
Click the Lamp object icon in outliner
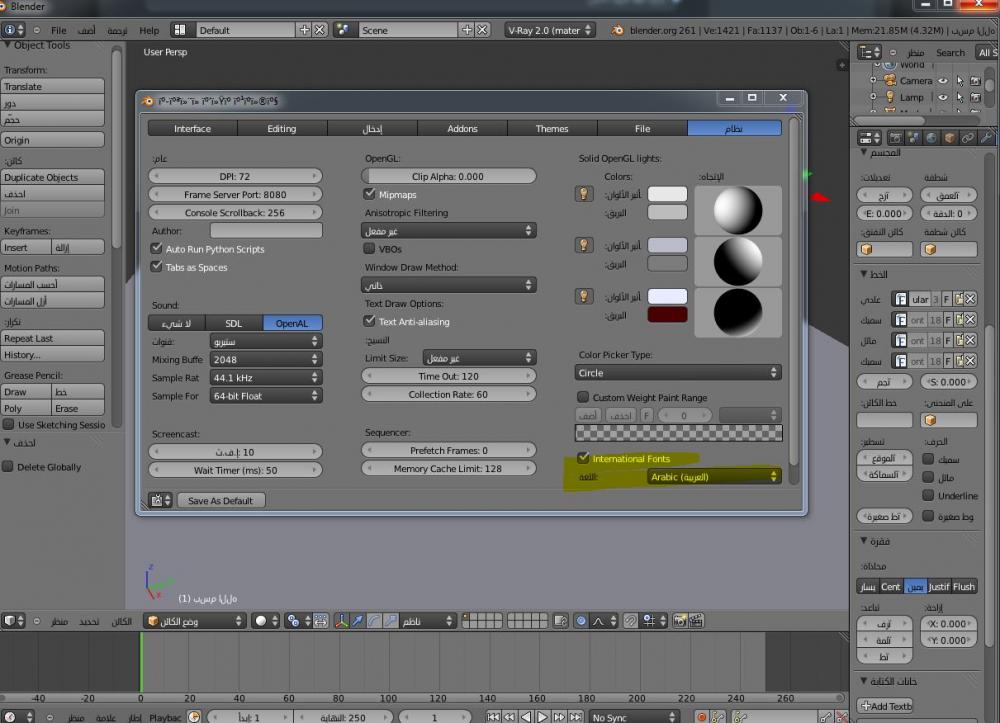pos(890,97)
